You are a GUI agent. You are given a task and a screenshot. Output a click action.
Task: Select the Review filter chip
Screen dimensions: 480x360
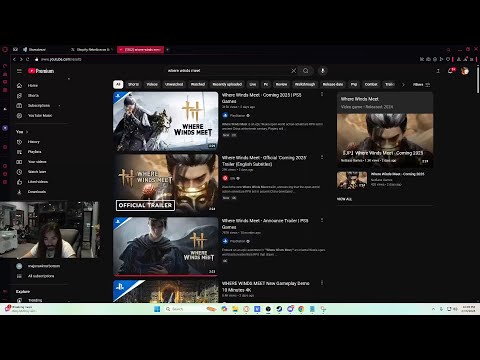(281, 84)
